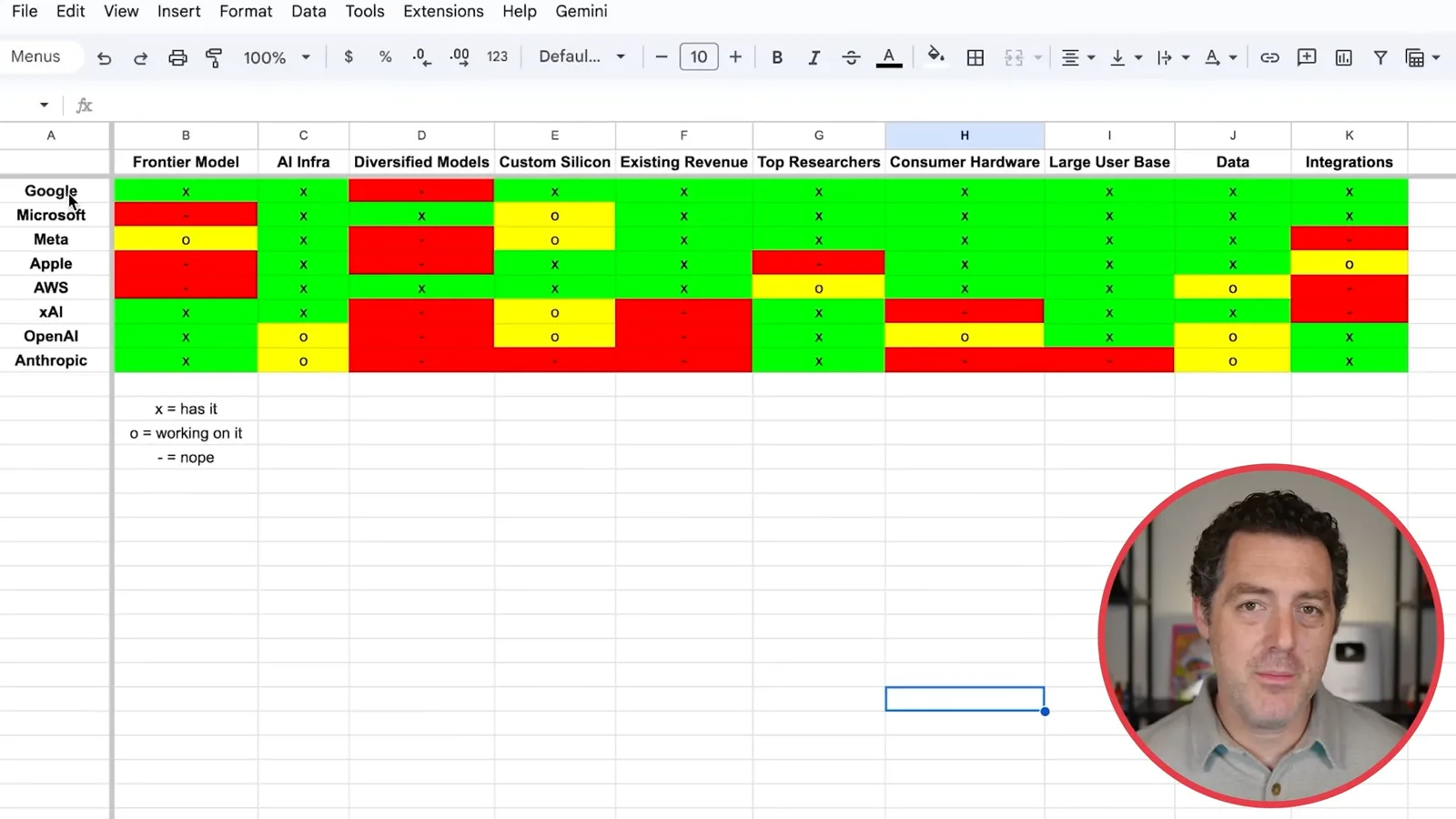Open the cell Borders tool

[x=975, y=57]
